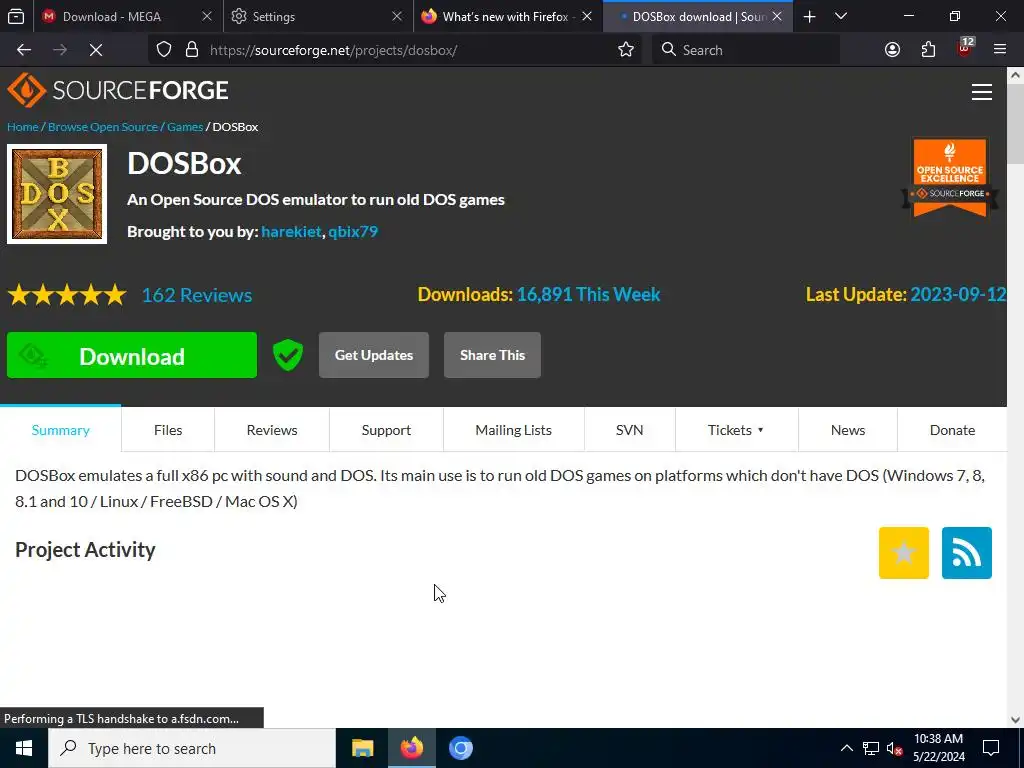Select the Donate tab

(952, 430)
